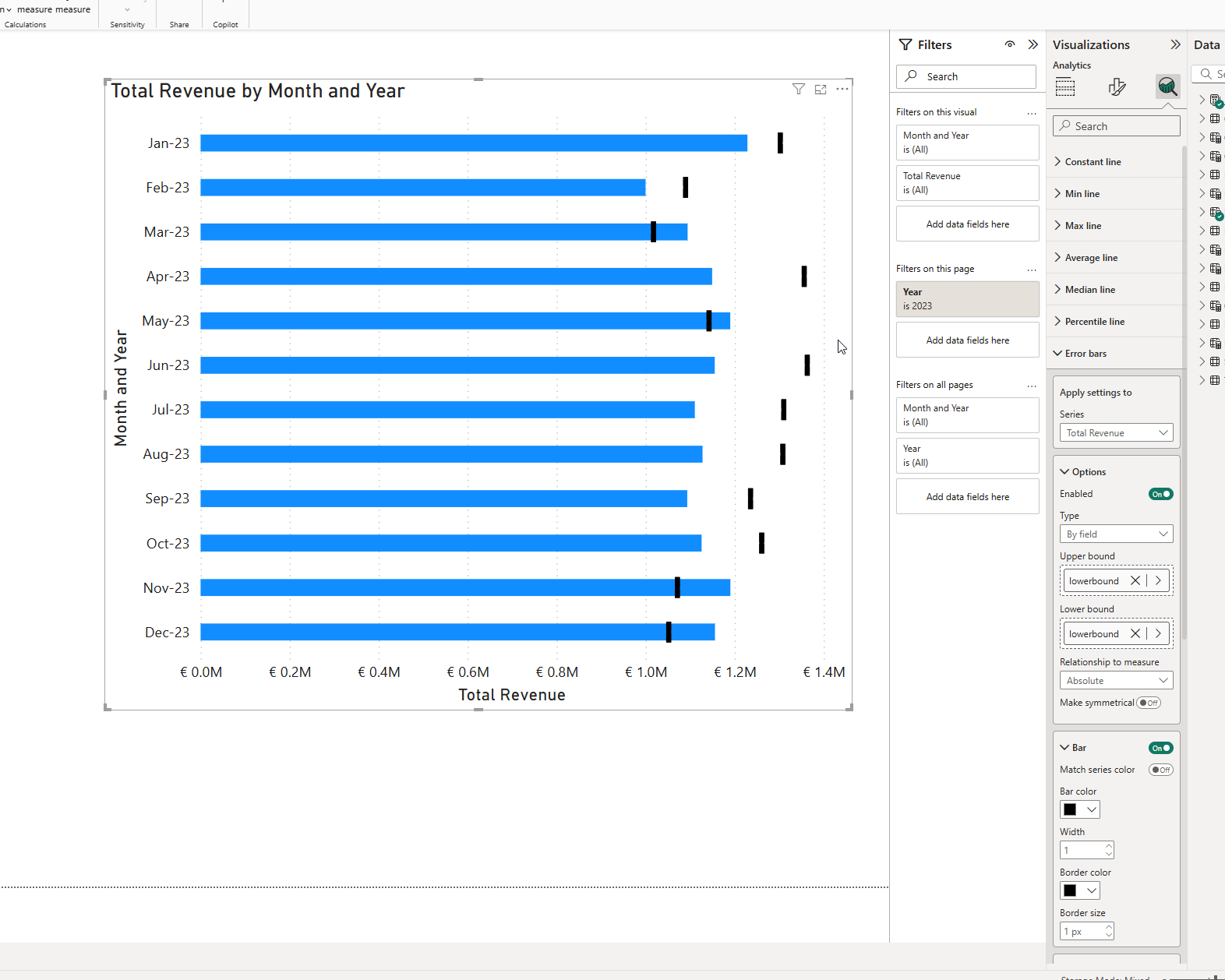
Task: Open the Total Revenue filter card
Action: [968, 183]
